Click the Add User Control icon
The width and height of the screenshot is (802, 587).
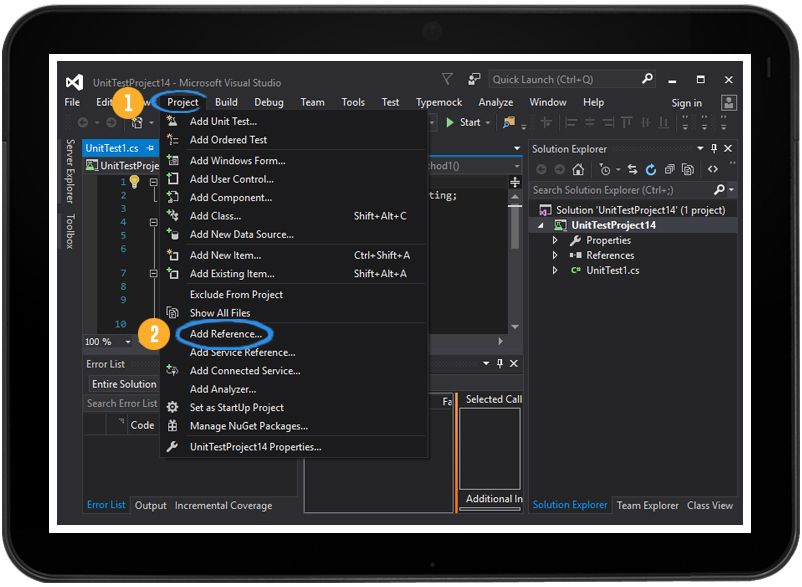[x=173, y=179]
